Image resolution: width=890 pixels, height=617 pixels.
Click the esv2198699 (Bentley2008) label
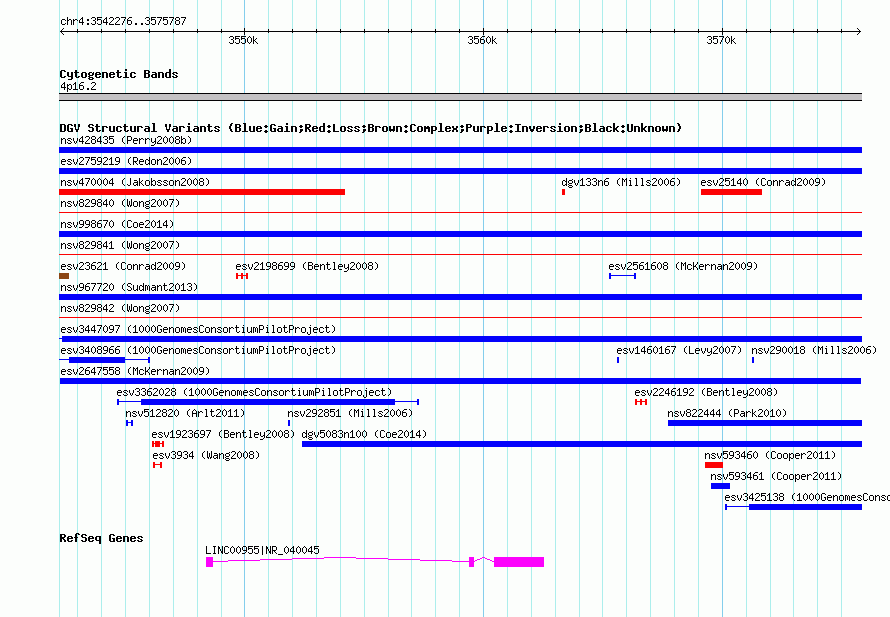(307, 266)
